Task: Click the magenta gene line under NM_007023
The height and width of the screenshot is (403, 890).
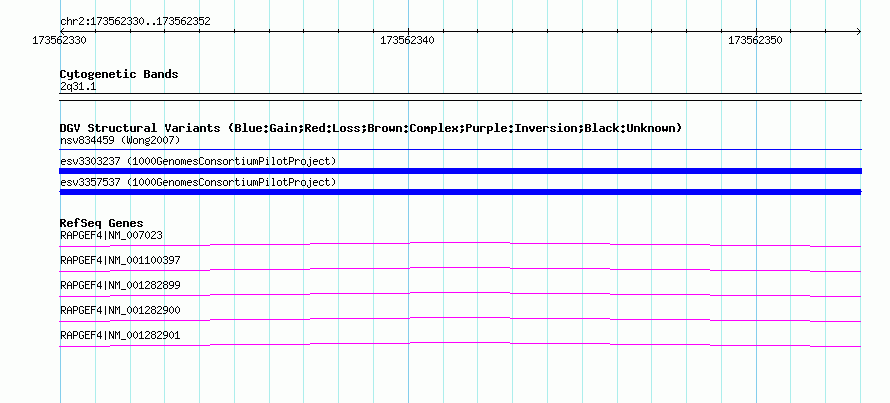Action: point(460,244)
